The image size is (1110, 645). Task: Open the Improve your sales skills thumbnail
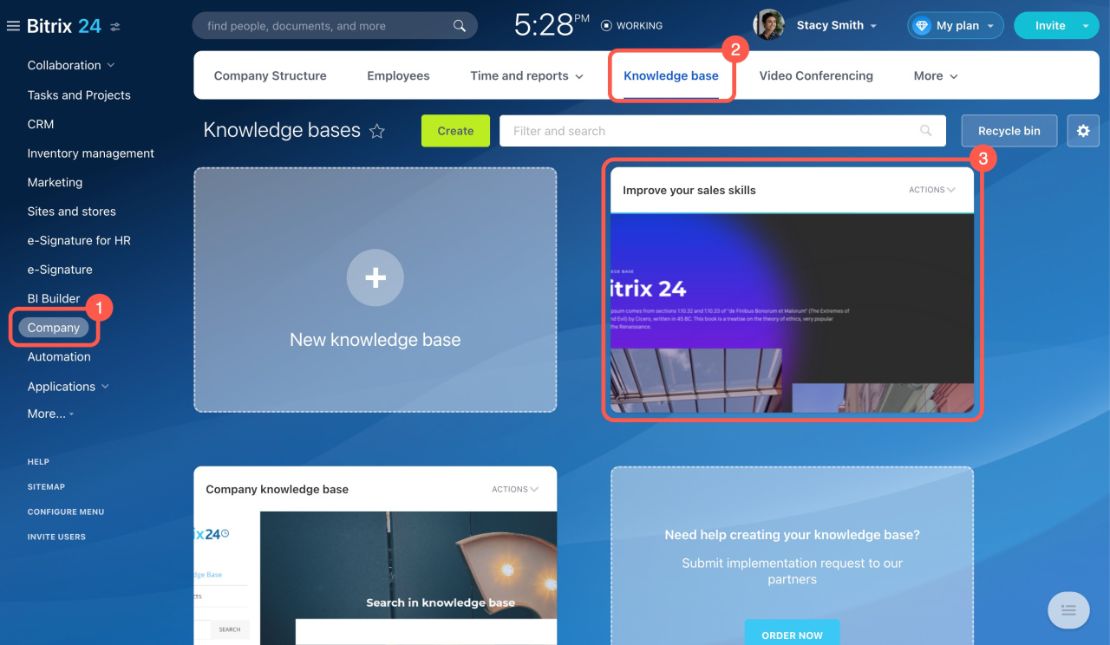792,313
